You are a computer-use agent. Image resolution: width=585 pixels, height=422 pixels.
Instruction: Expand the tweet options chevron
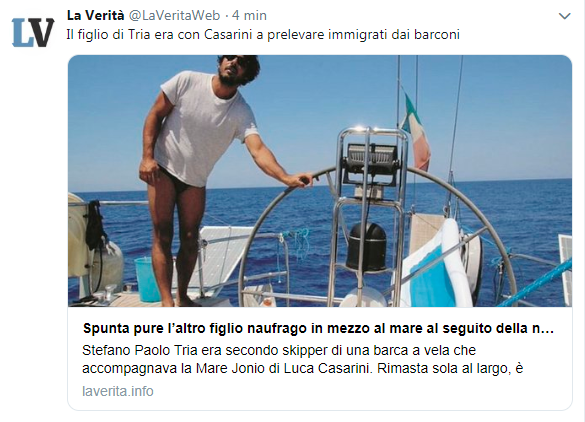point(564,16)
